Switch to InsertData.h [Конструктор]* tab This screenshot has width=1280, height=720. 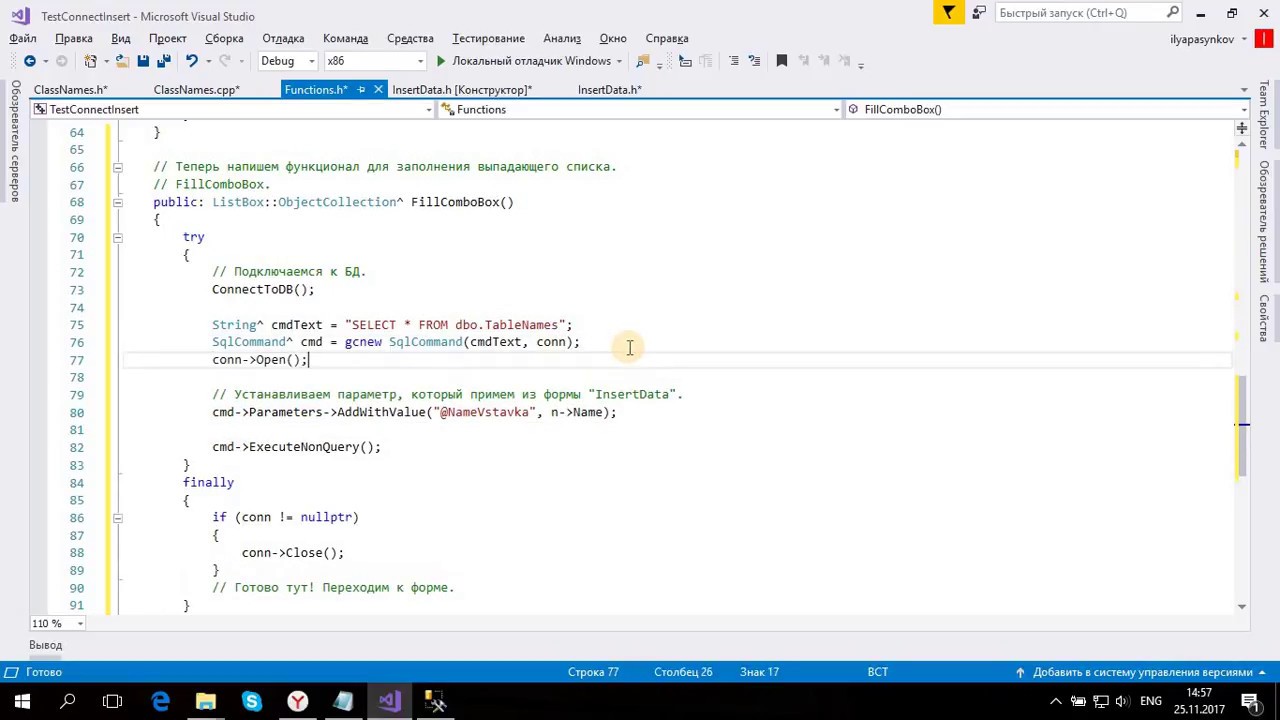pyautogui.click(x=462, y=90)
